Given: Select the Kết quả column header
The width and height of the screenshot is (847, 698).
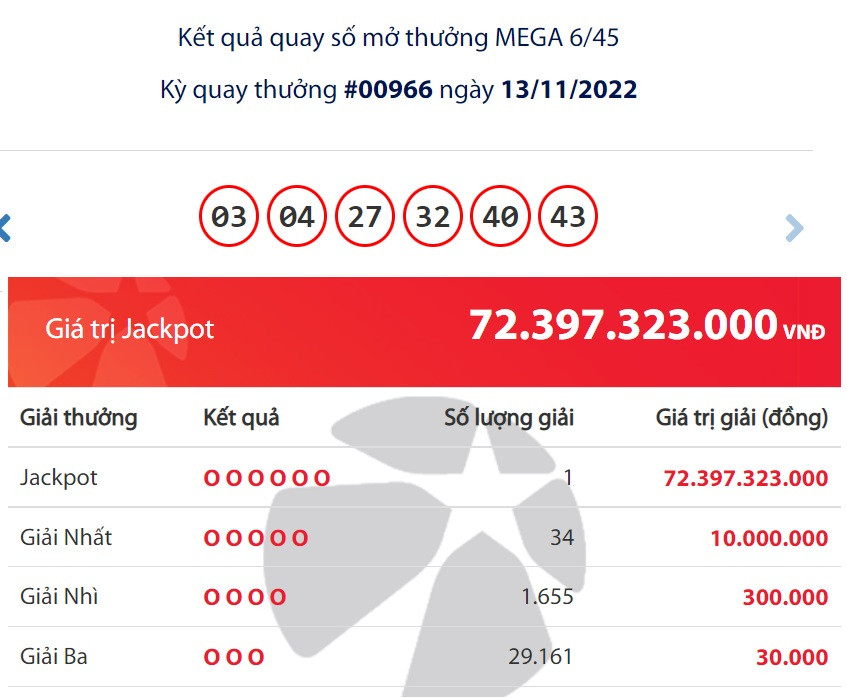Looking at the screenshot, I should coord(241,418).
